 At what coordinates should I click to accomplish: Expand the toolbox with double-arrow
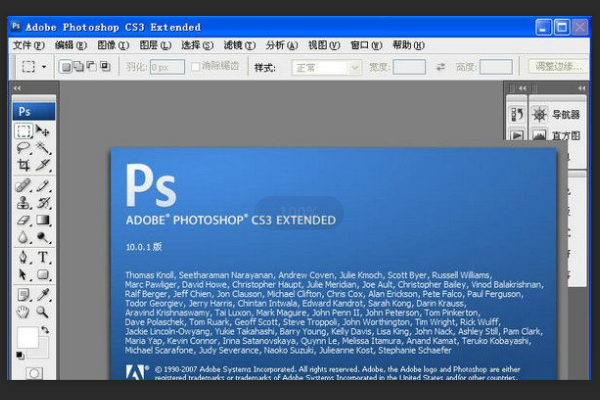(17, 88)
